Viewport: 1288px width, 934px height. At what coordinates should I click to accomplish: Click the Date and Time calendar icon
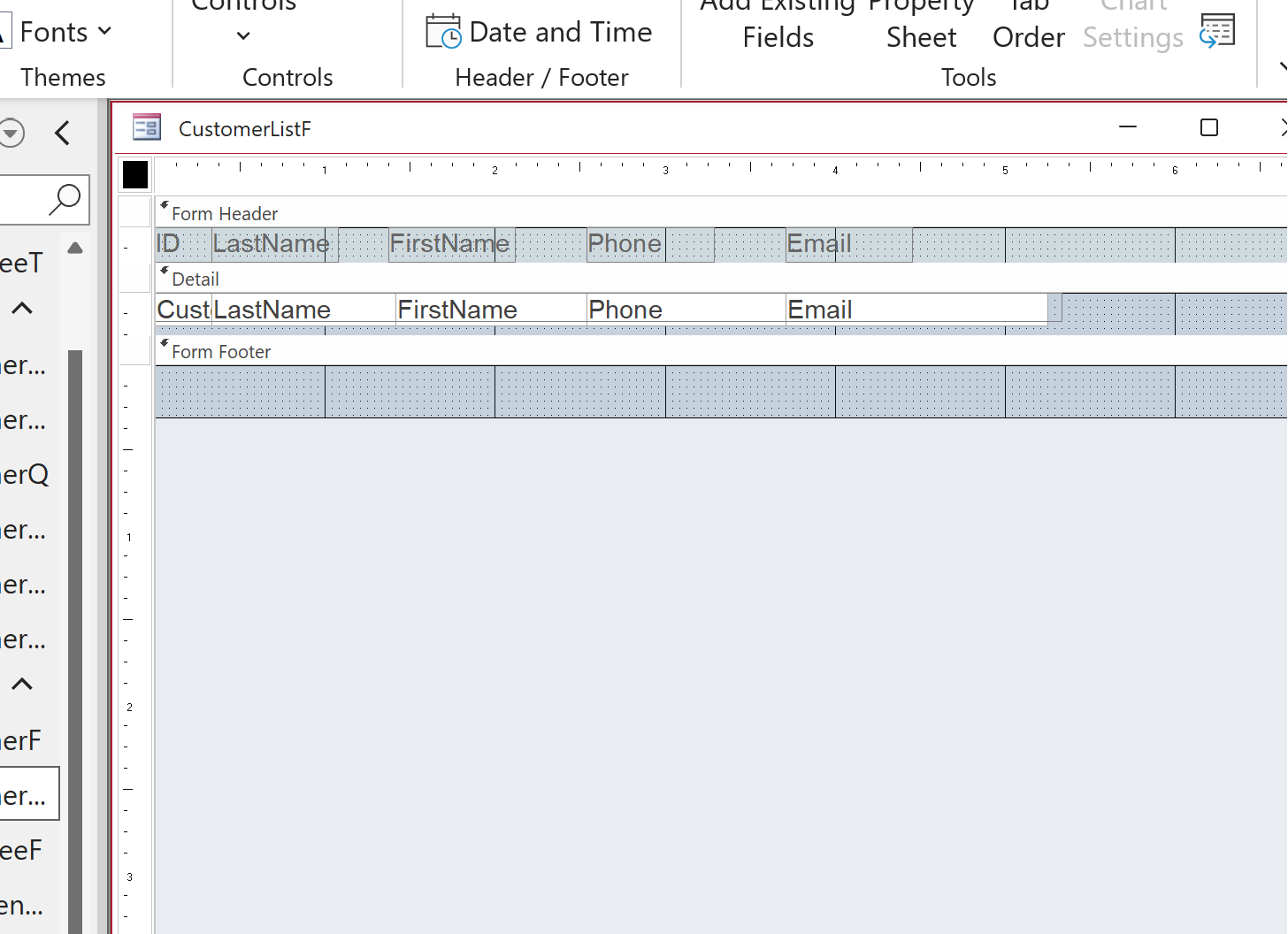click(x=442, y=32)
